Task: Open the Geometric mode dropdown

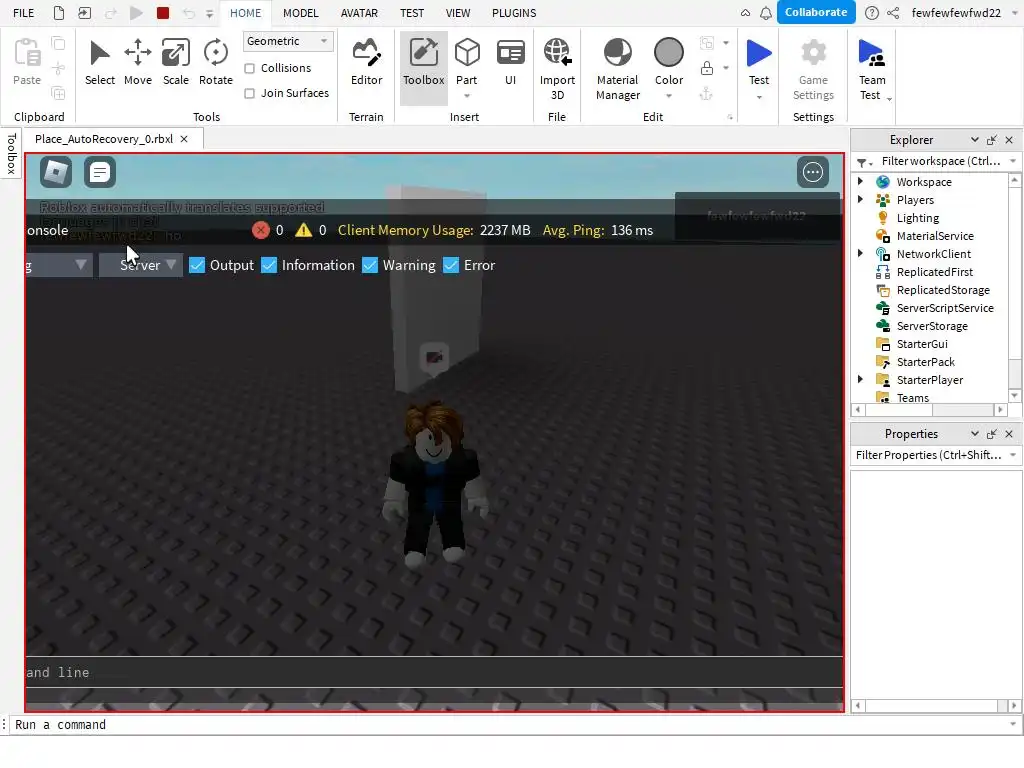Action: tap(288, 41)
